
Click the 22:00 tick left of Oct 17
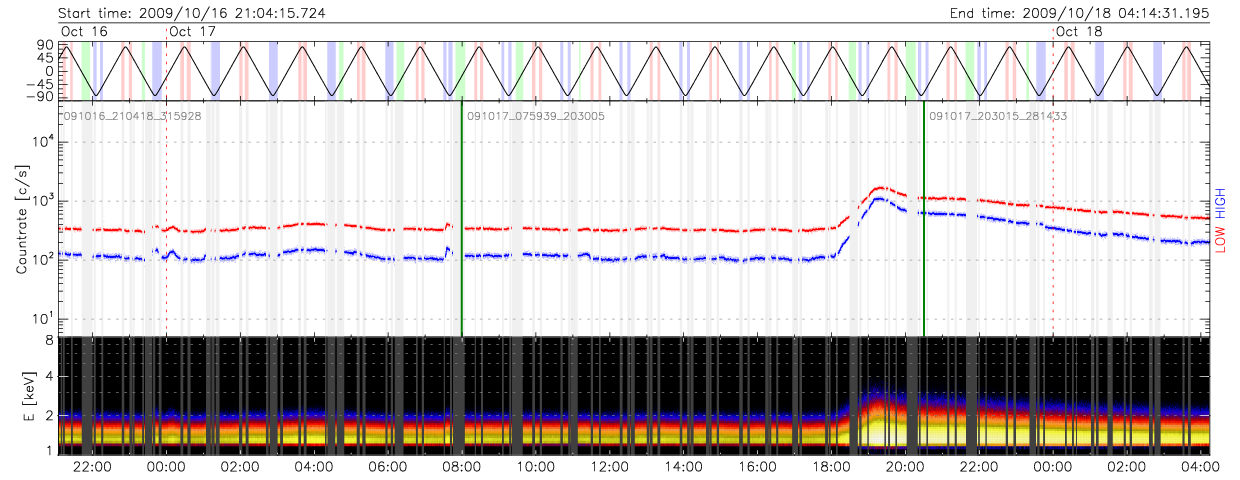tap(92, 466)
